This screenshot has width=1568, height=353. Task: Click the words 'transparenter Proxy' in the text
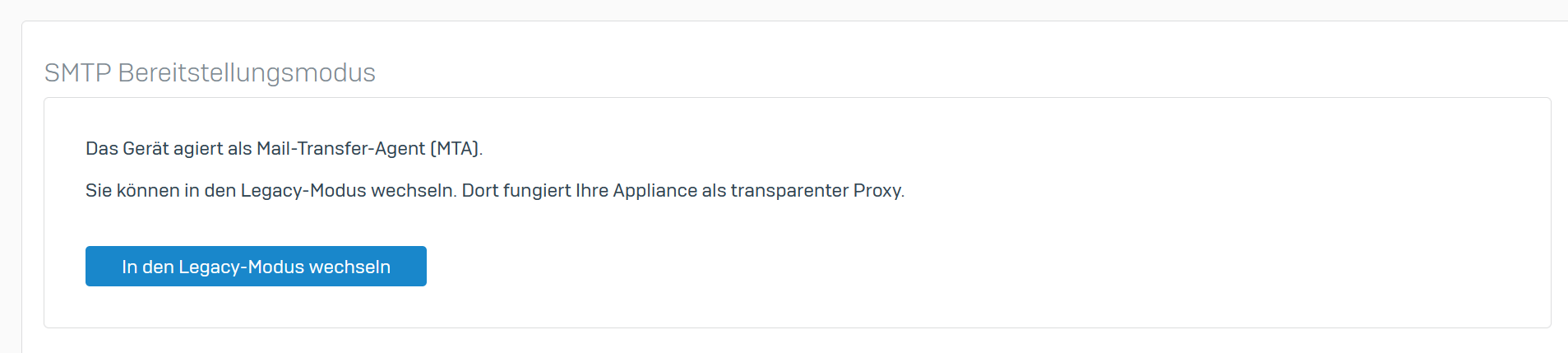(x=816, y=191)
